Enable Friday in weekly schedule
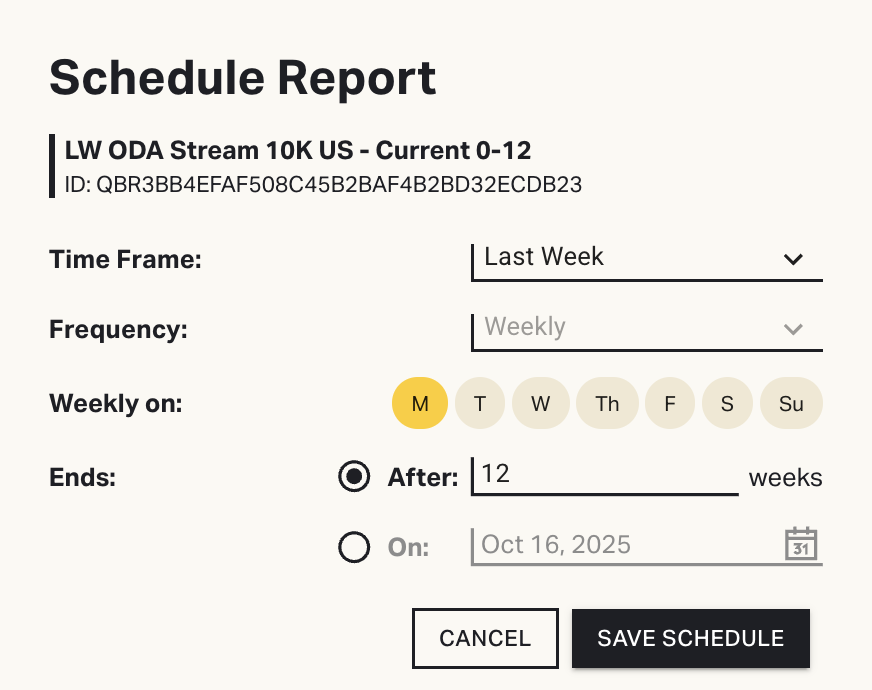Image resolution: width=872 pixels, height=690 pixels. 670,404
